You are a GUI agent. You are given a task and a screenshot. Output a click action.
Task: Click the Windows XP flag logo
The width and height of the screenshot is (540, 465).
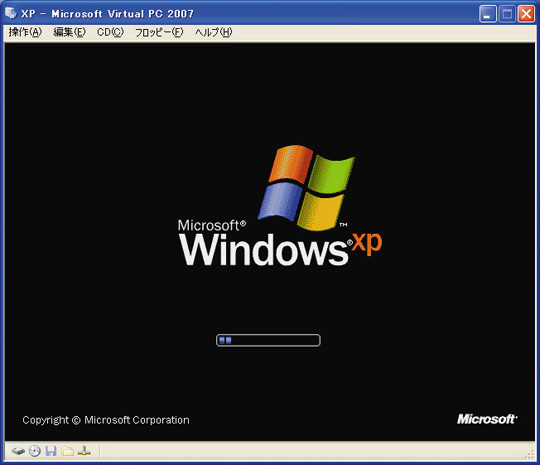click(306, 188)
